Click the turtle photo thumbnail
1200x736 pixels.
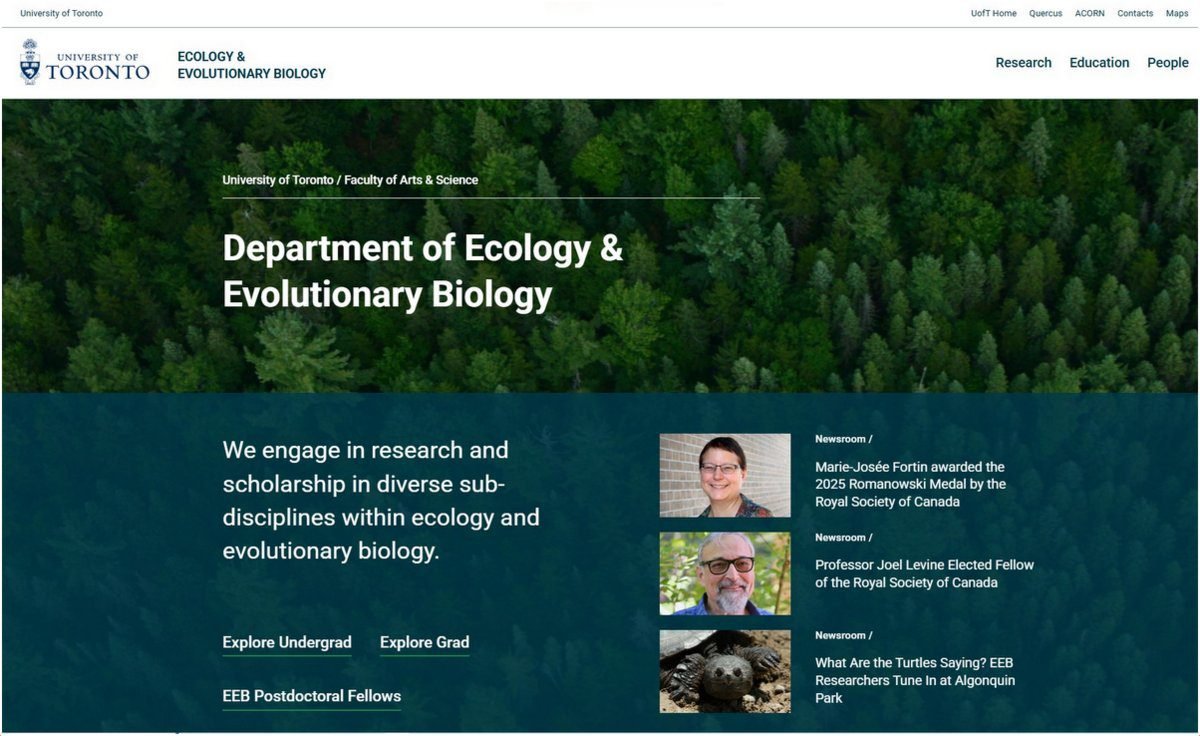(x=725, y=671)
